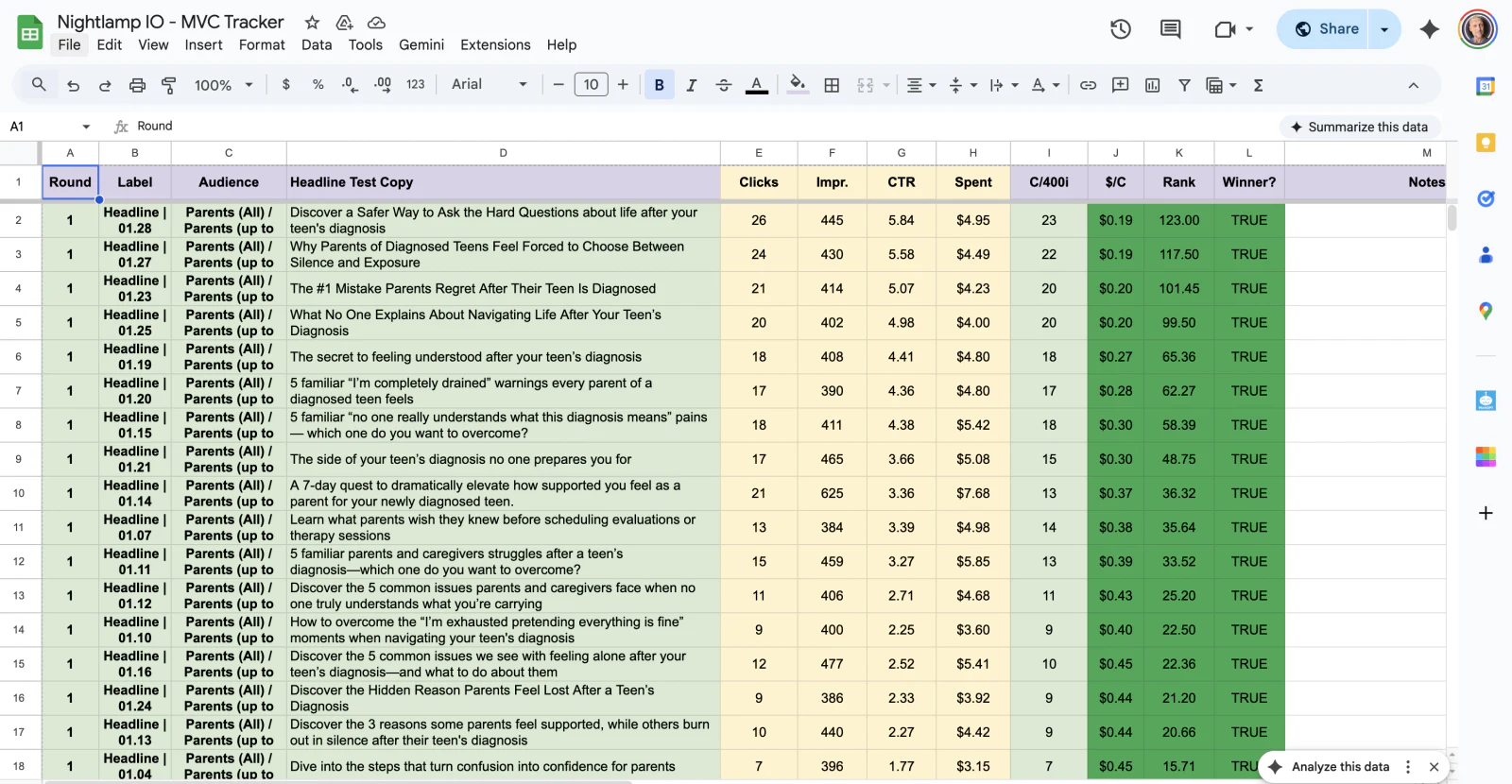Insert a chart

point(1152,85)
